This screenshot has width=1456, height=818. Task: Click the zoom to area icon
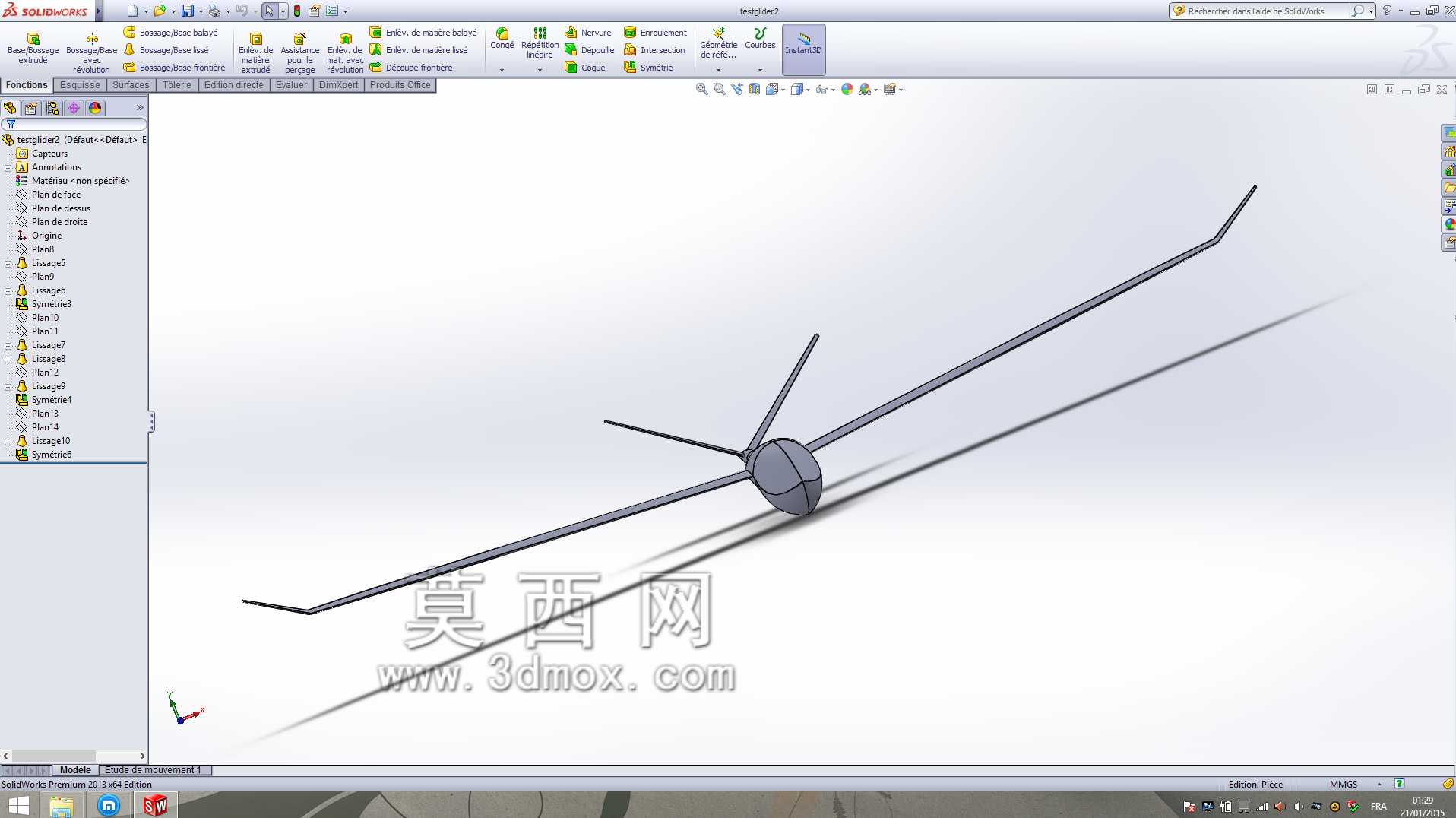pos(719,89)
